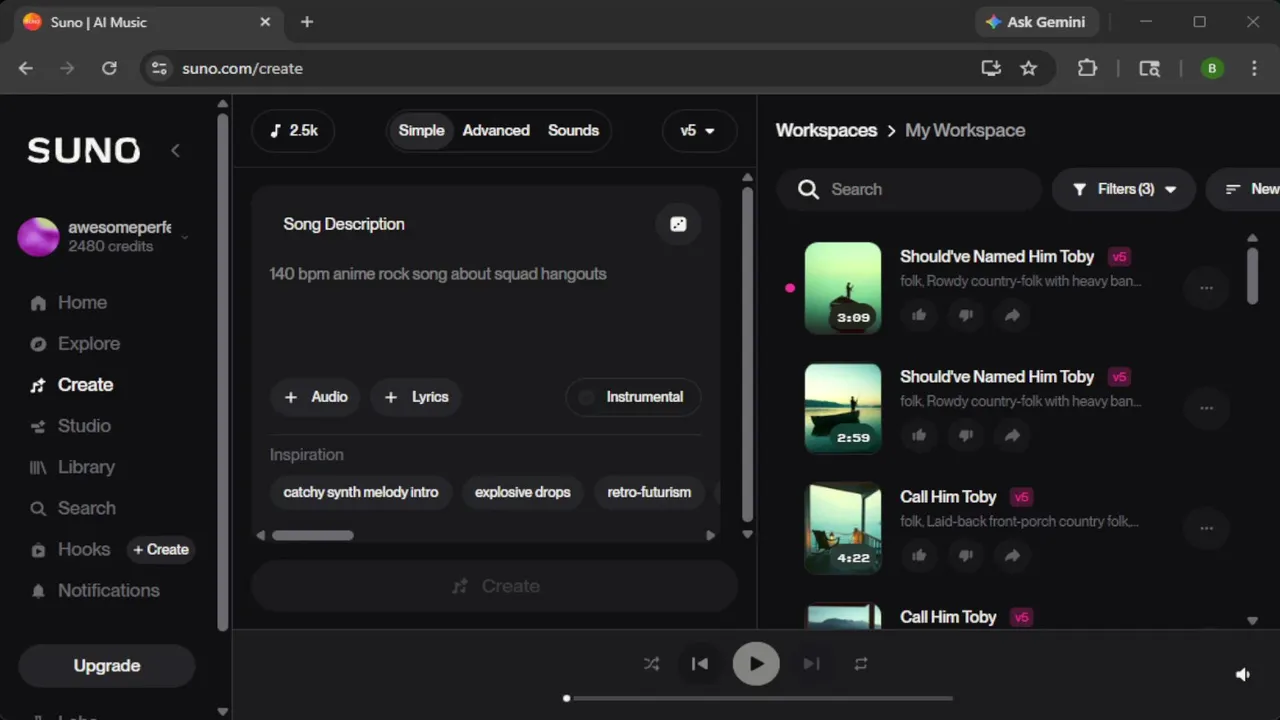This screenshot has width=1280, height=720.
Task: Play the 4:22 Call Him Toby thumbnail
Action: 843,528
